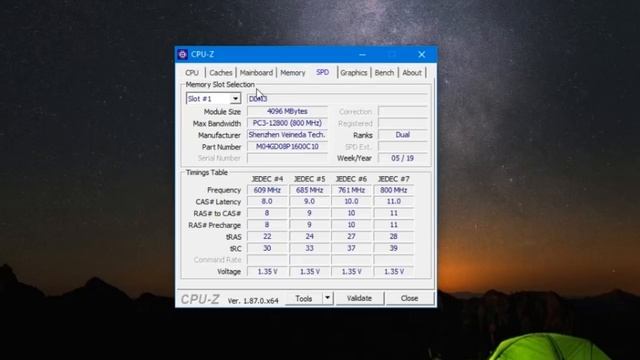
Task: Click the Part Number value M04GD08P1600C10
Action: [x=287, y=147]
